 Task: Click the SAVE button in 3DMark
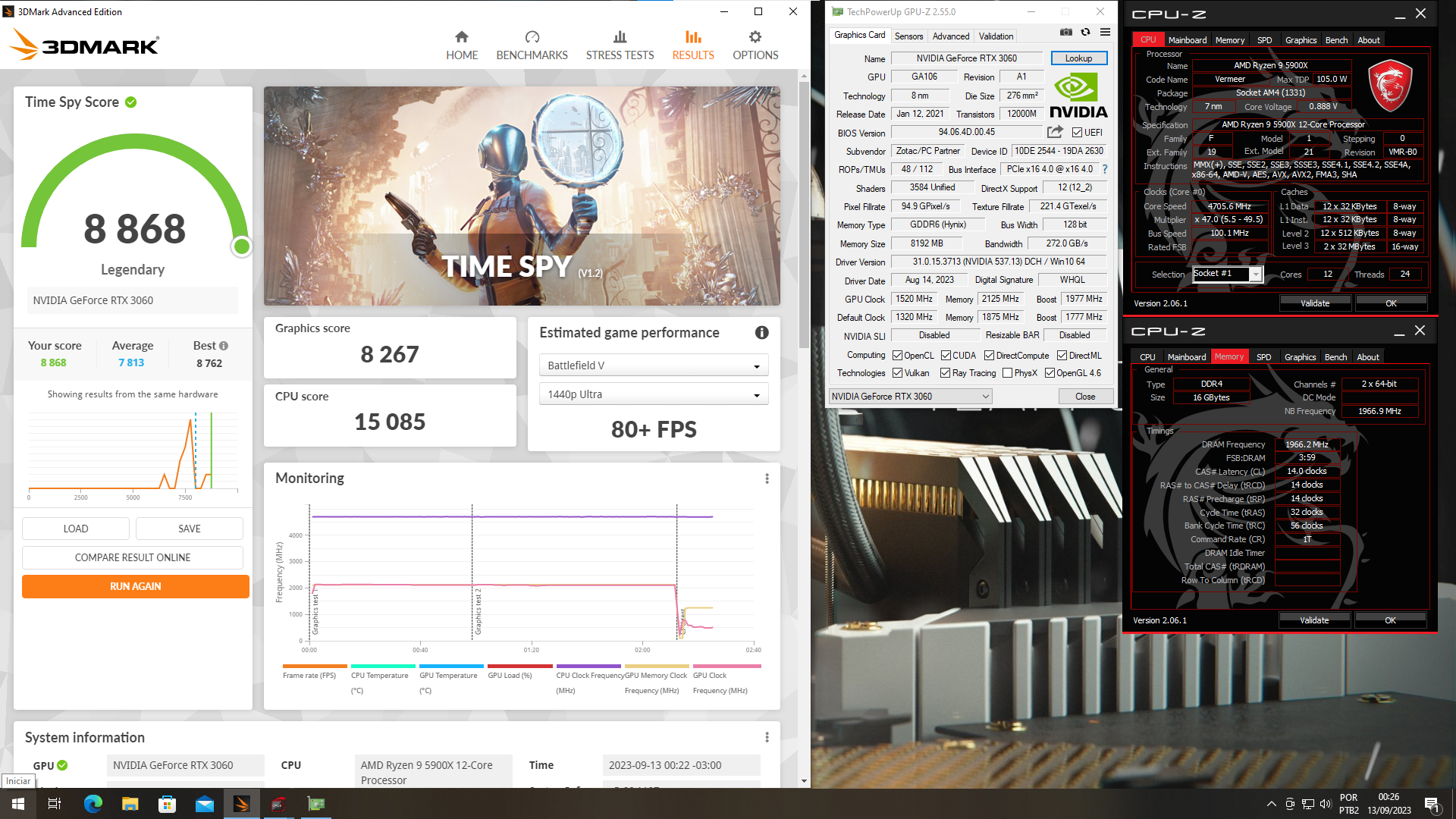tap(190, 529)
